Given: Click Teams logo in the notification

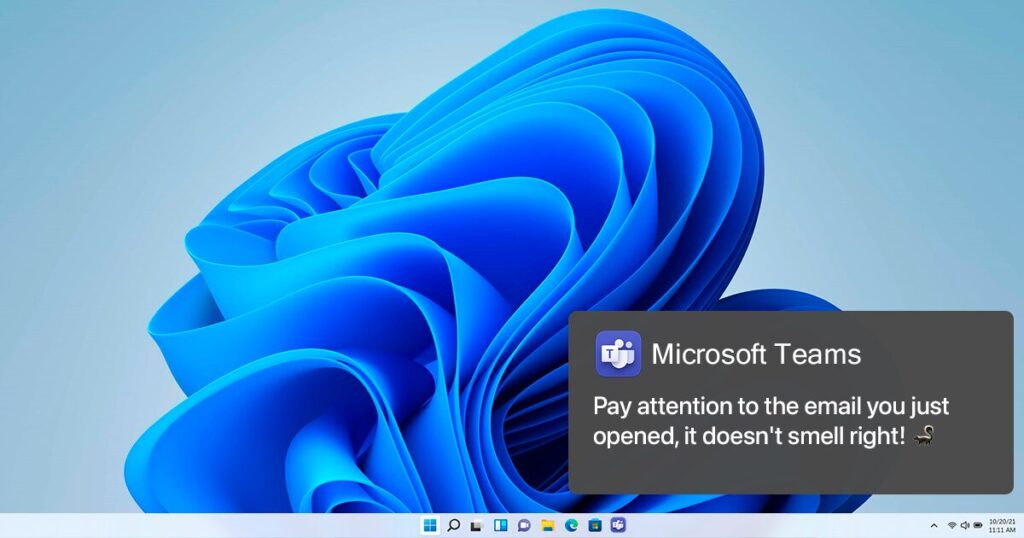Looking at the screenshot, I should 618,354.
